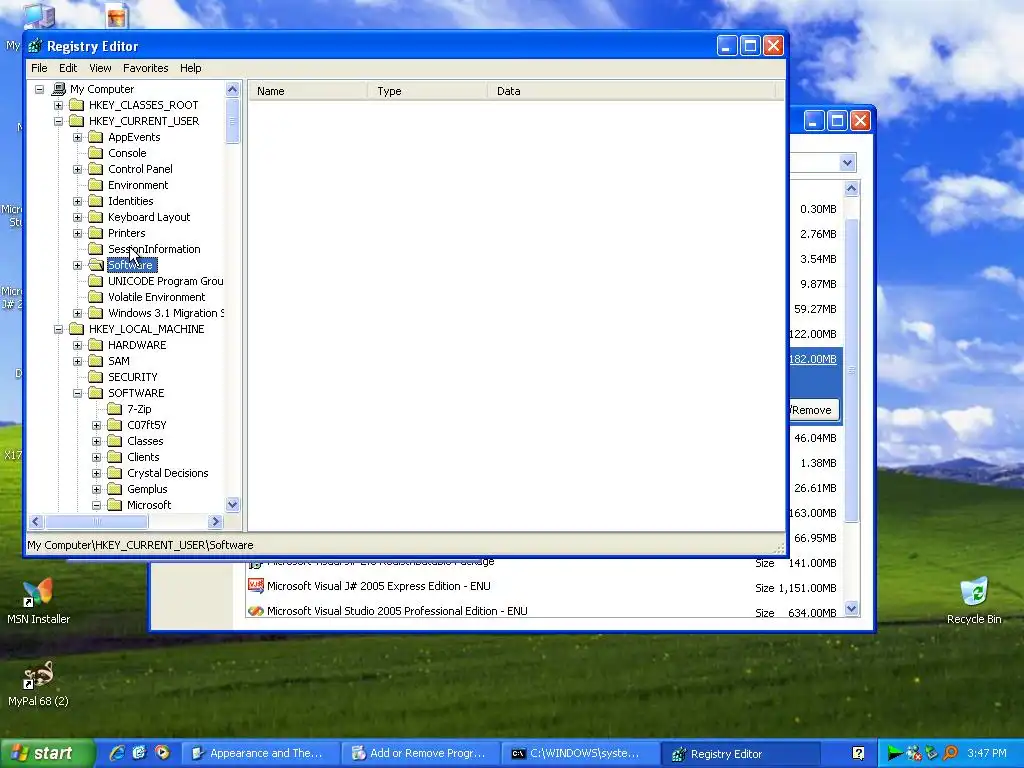This screenshot has height=768, width=1024.
Task: Select the Classes key
Action: pos(145,441)
